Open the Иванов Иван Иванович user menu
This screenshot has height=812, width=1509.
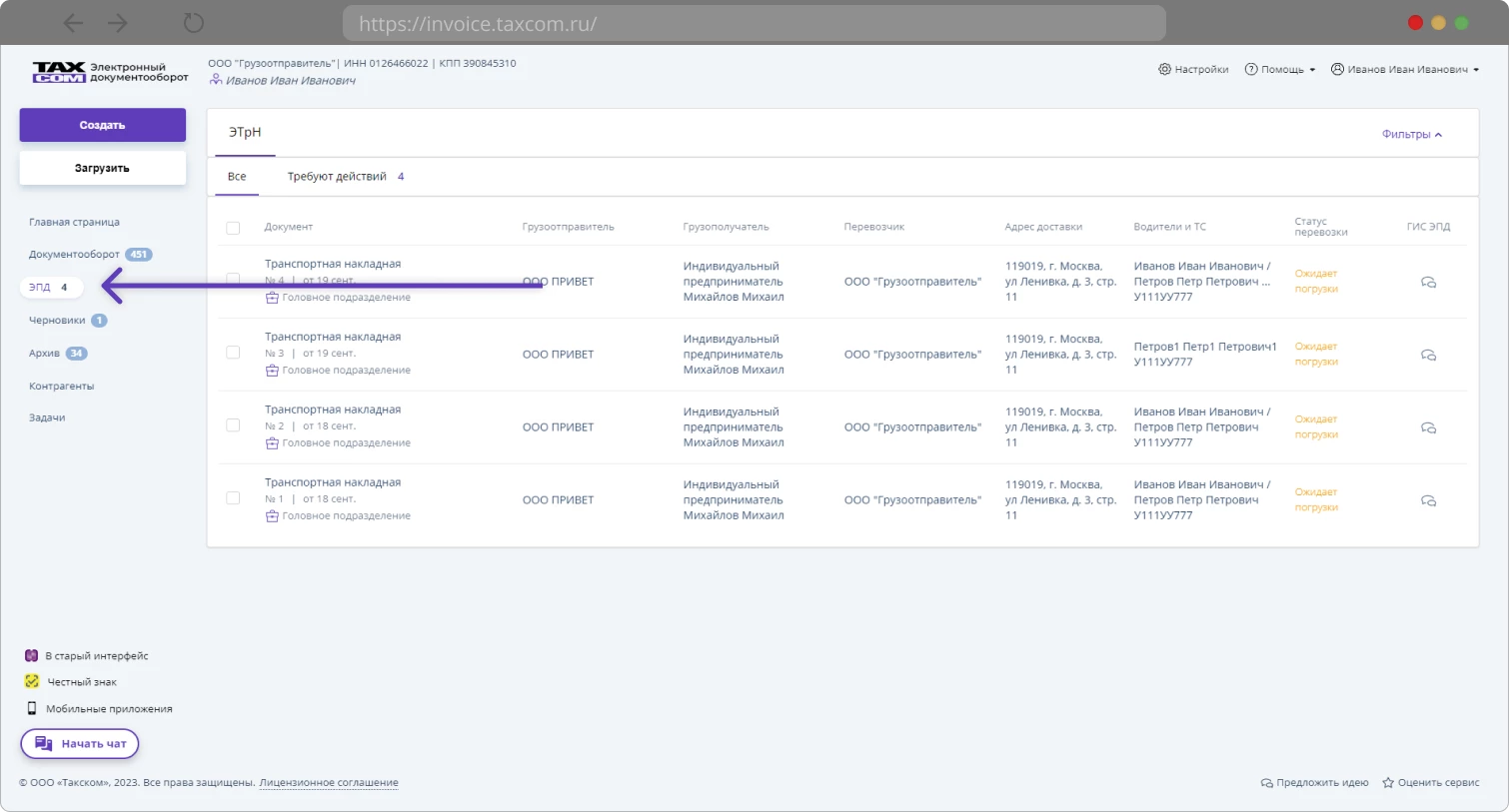(x=1405, y=69)
